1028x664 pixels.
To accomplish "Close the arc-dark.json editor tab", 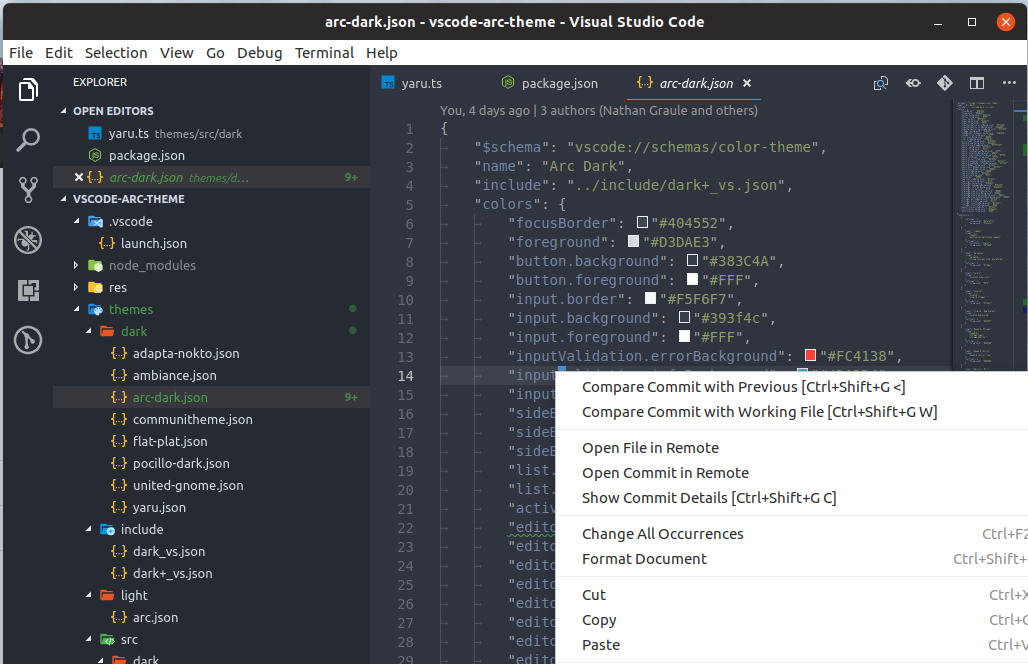I will (x=747, y=83).
